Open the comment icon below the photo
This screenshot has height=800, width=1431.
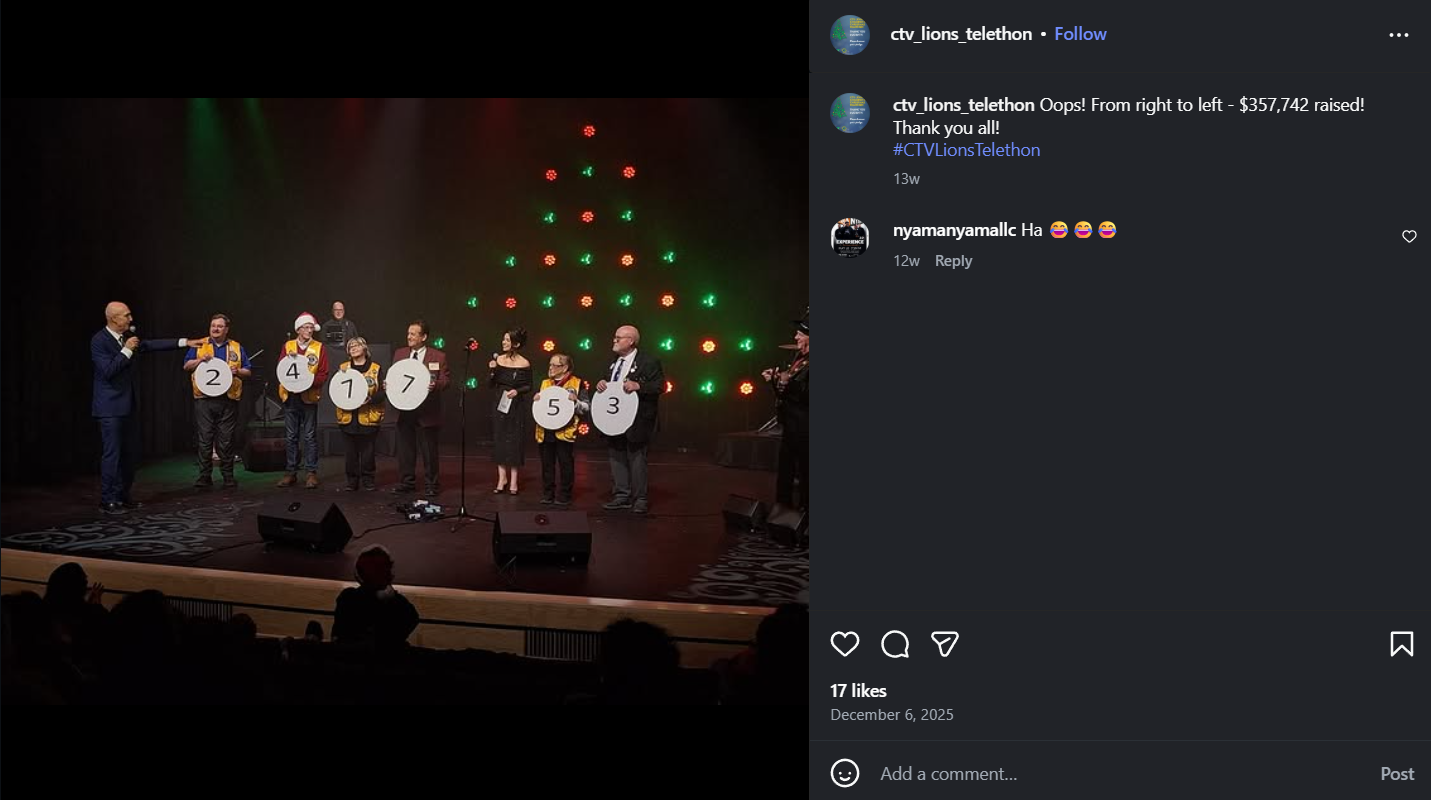click(x=894, y=644)
